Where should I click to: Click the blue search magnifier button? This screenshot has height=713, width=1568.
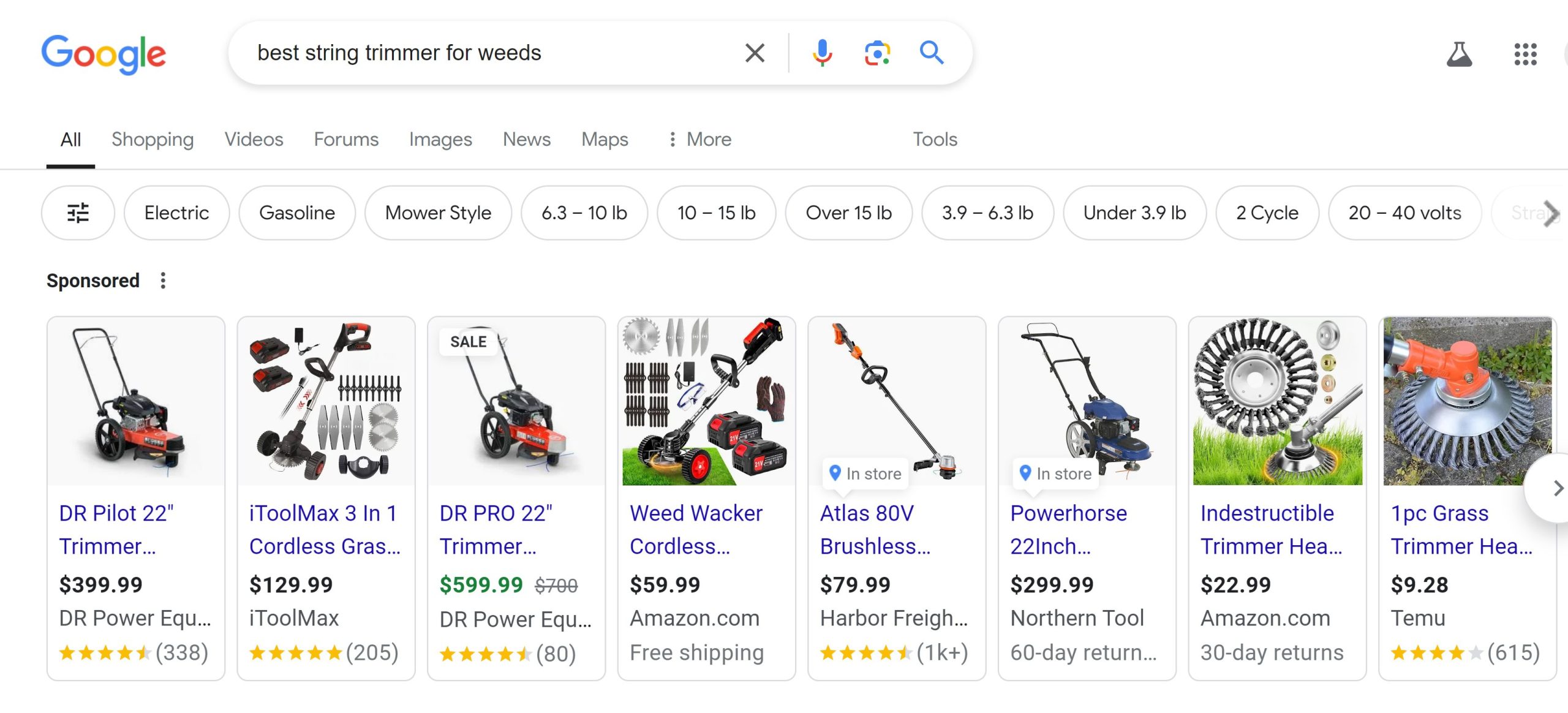coord(931,53)
